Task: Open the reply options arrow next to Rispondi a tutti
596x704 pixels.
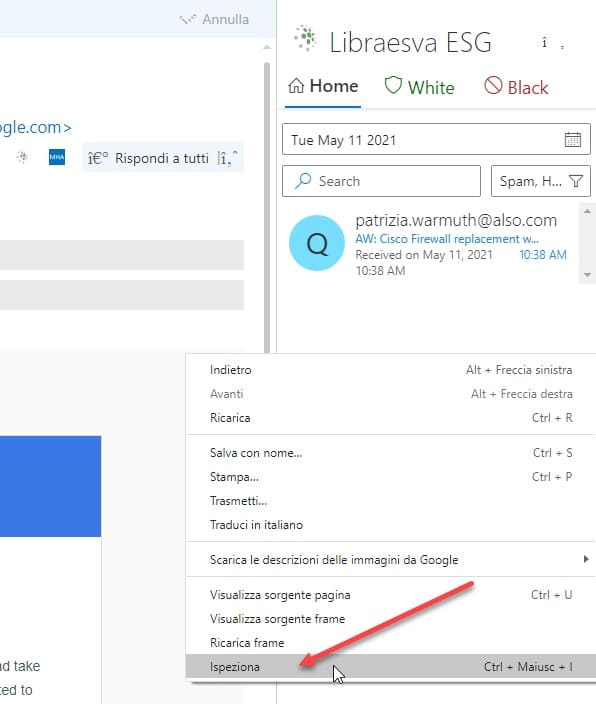Action: pyautogui.click(x=227, y=158)
